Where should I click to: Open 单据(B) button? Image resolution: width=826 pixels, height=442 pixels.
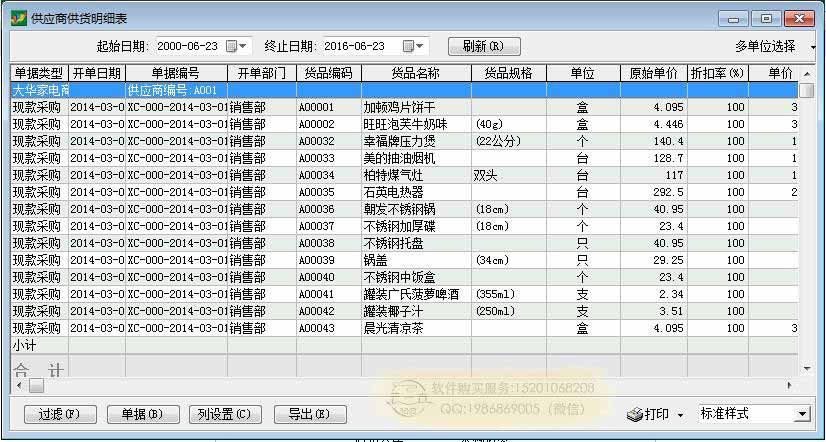(x=142, y=414)
